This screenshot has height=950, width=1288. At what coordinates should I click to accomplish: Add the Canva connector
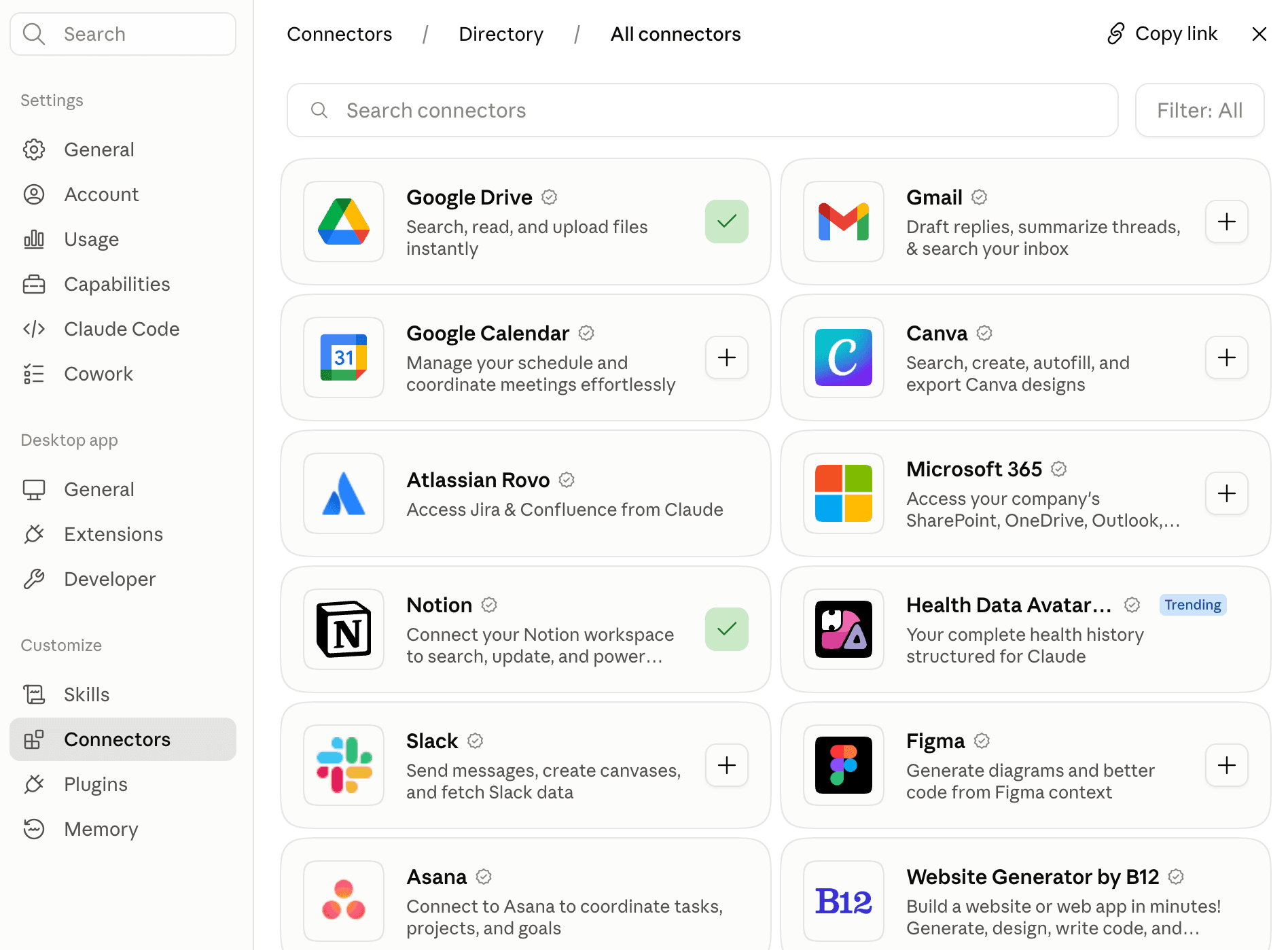tap(1227, 357)
